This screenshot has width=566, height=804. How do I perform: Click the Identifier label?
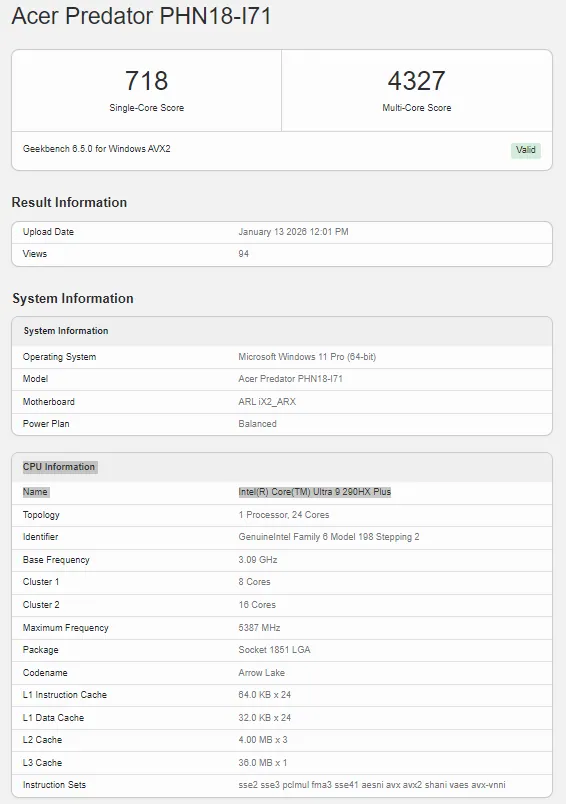click(40, 537)
